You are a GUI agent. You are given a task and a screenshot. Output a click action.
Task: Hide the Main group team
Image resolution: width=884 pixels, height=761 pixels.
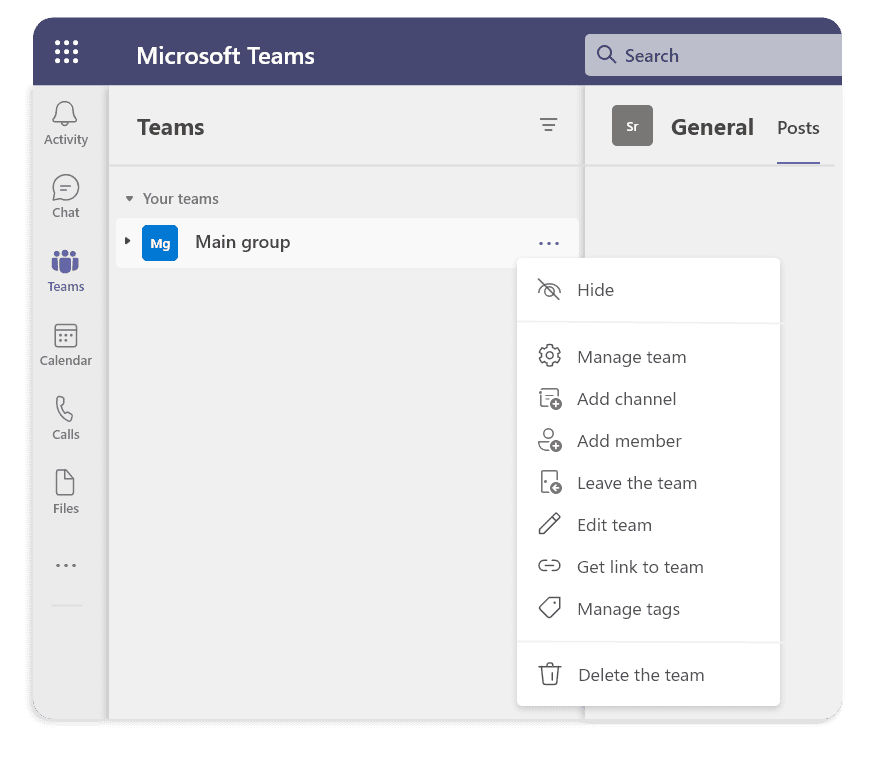[595, 290]
